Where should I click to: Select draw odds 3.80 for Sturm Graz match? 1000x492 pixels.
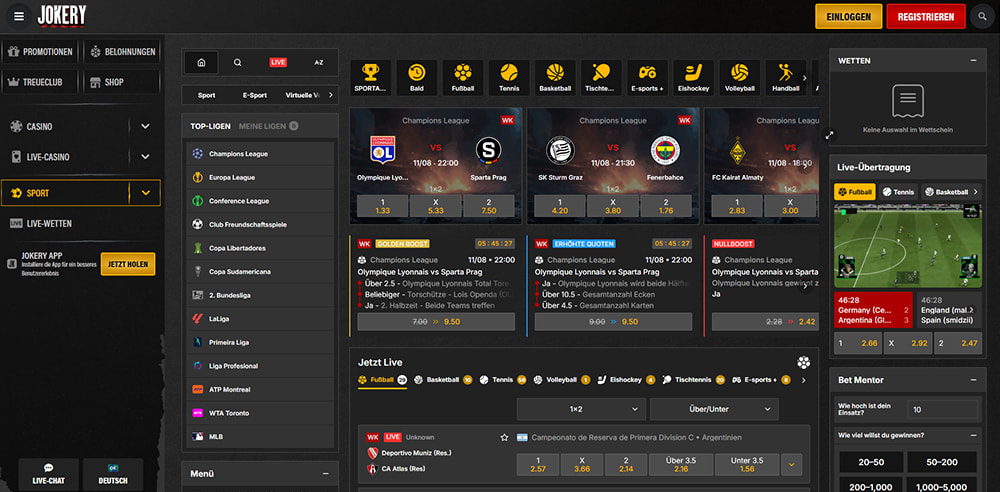(x=612, y=206)
